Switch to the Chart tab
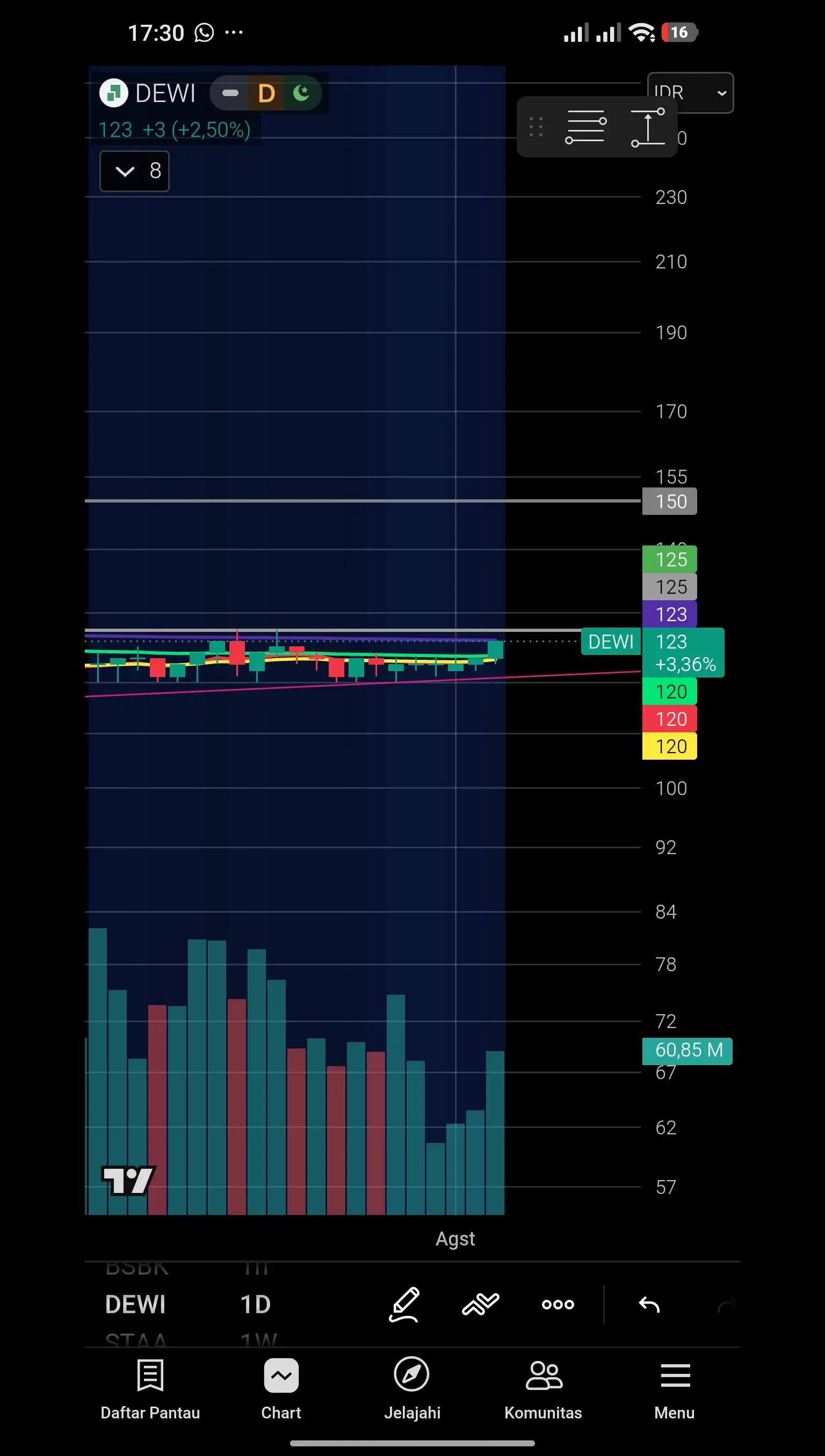Viewport: 825px width, 1456px height. (x=281, y=1390)
